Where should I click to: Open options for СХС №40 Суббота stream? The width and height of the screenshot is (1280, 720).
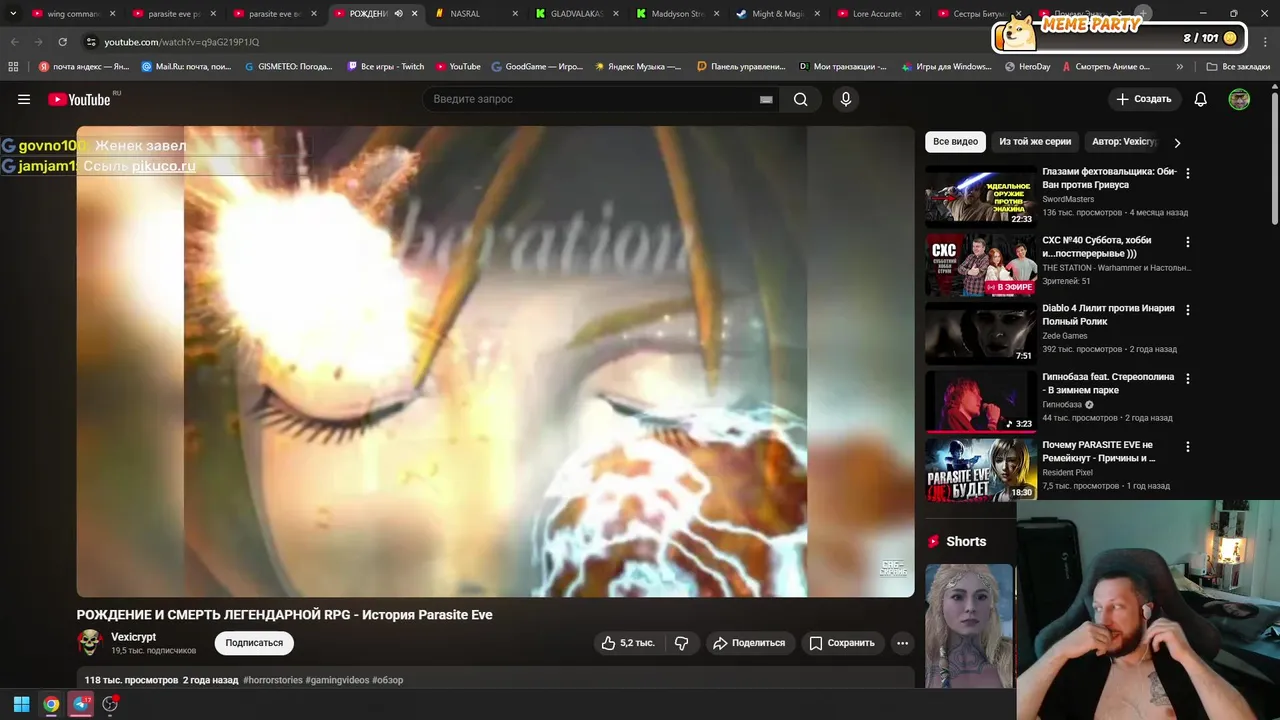(1188, 242)
